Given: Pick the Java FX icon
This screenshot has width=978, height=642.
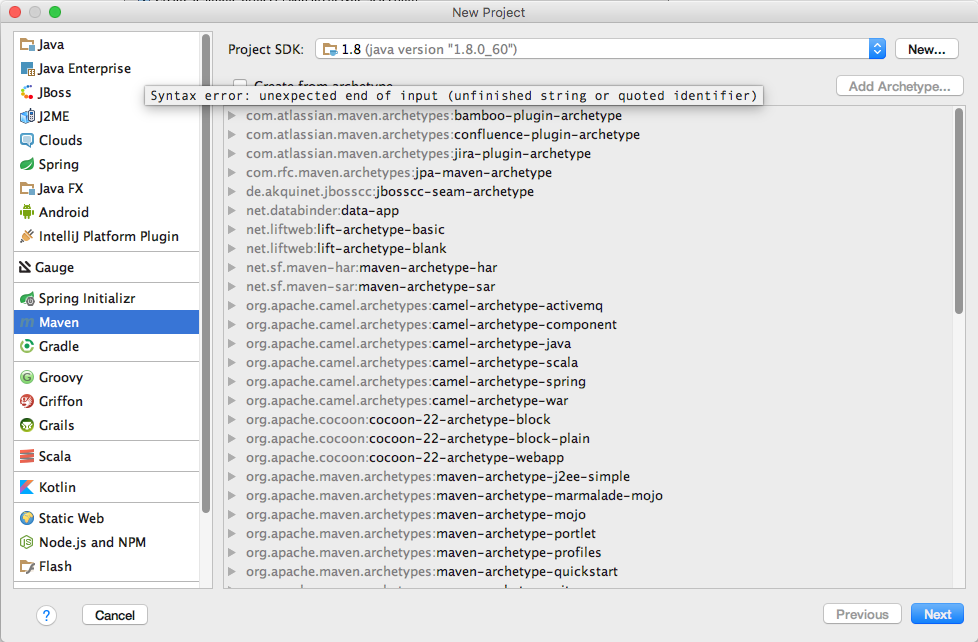Looking at the screenshot, I should coord(27,188).
